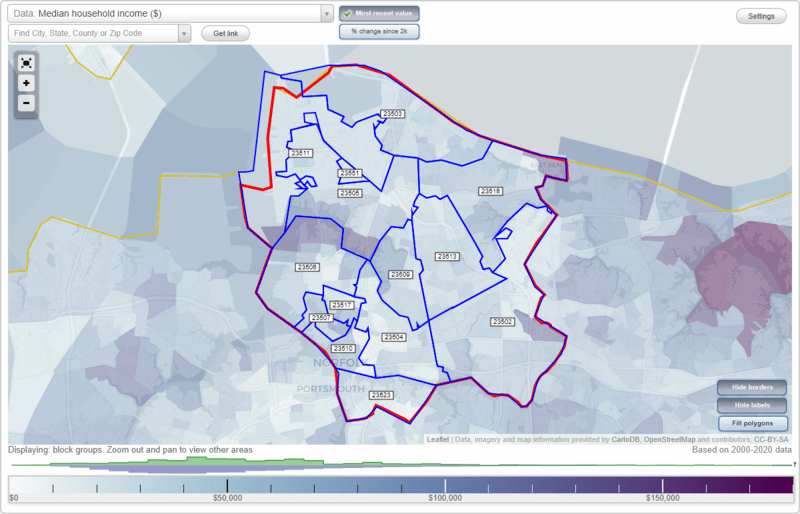800x514 pixels.
Task: Click the Fill polygons button
Action: coord(752,424)
